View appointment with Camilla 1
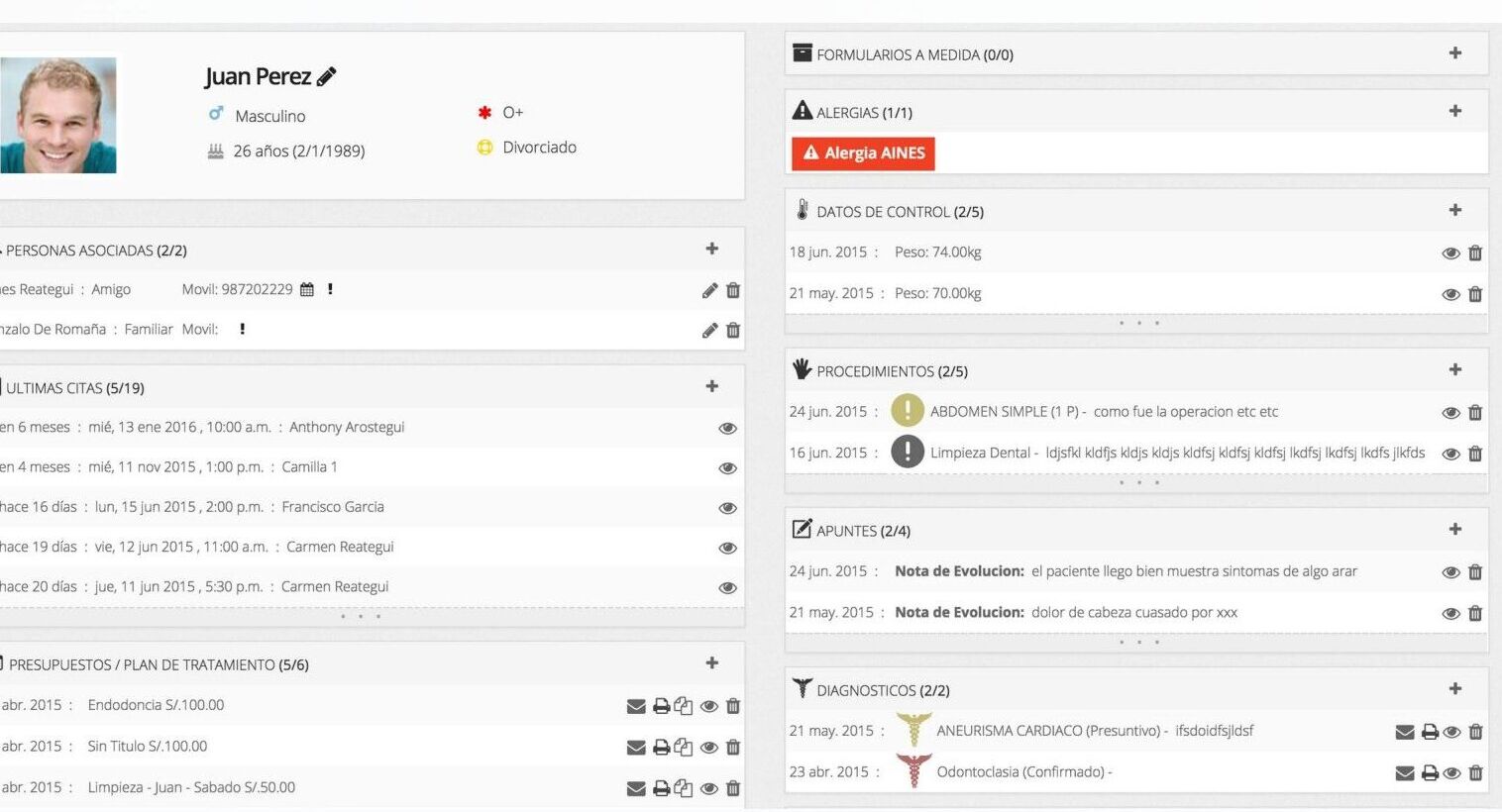The width and height of the screenshot is (1502, 812). [727, 467]
